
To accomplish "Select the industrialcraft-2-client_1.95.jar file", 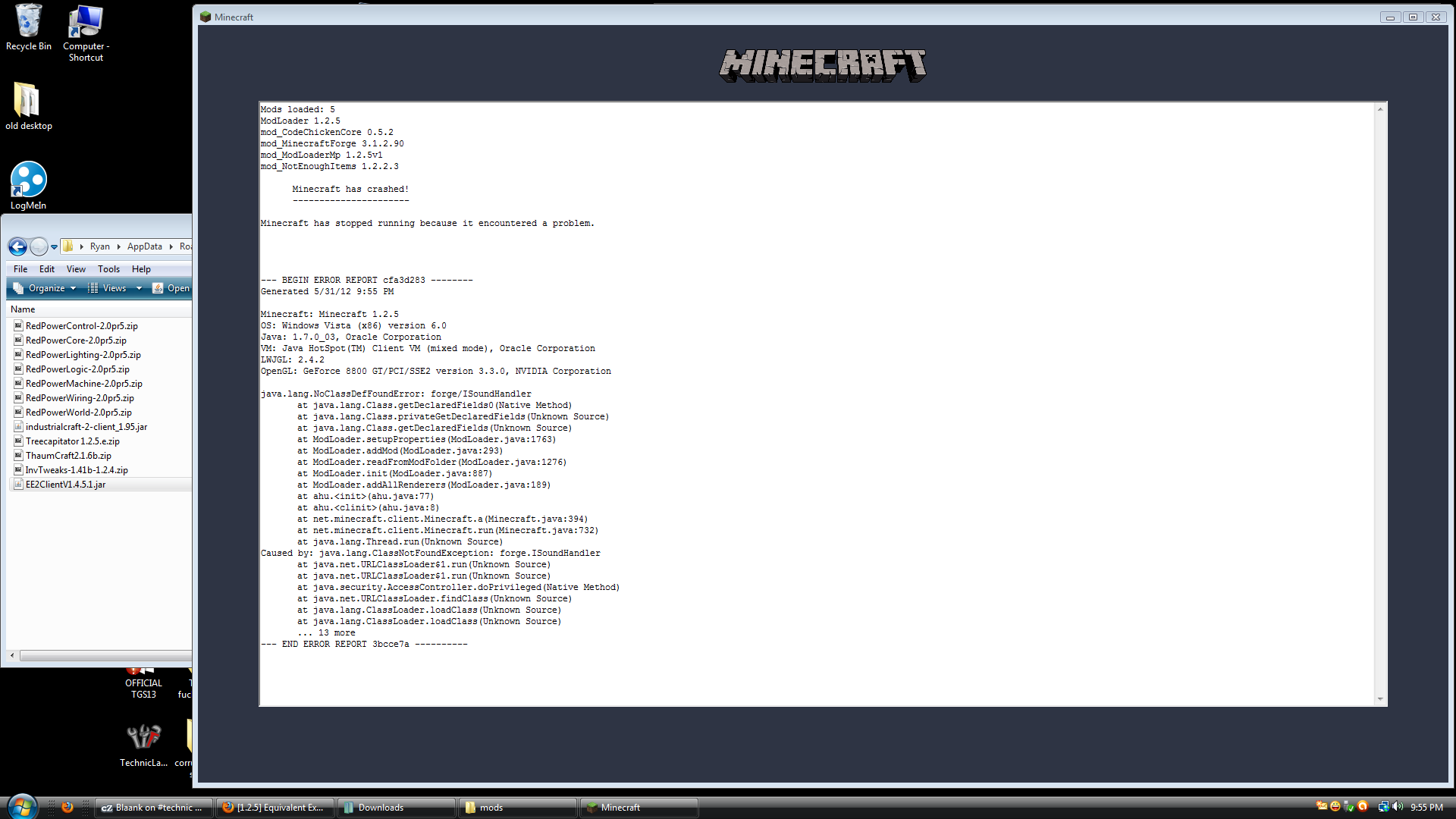I will coord(86,427).
